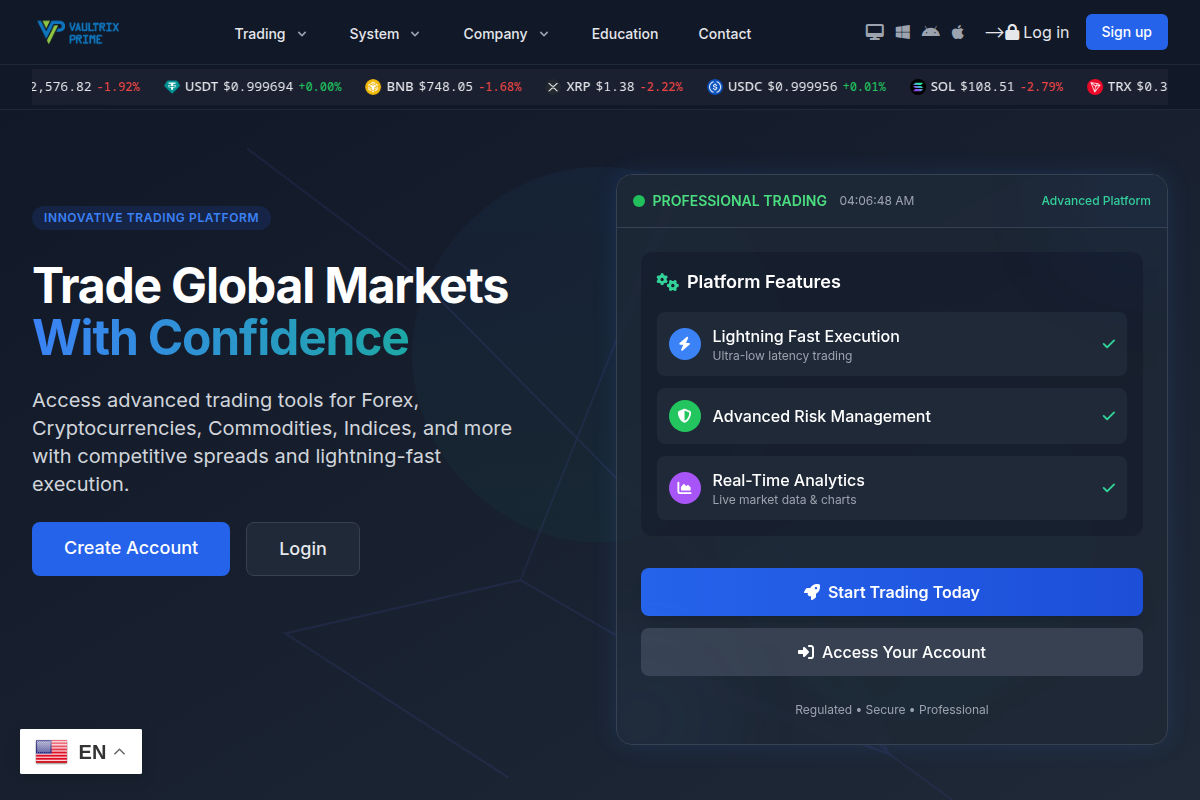The width and height of the screenshot is (1200, 800).
Task: Click Start Trading Today button
Action: (892, 592)
